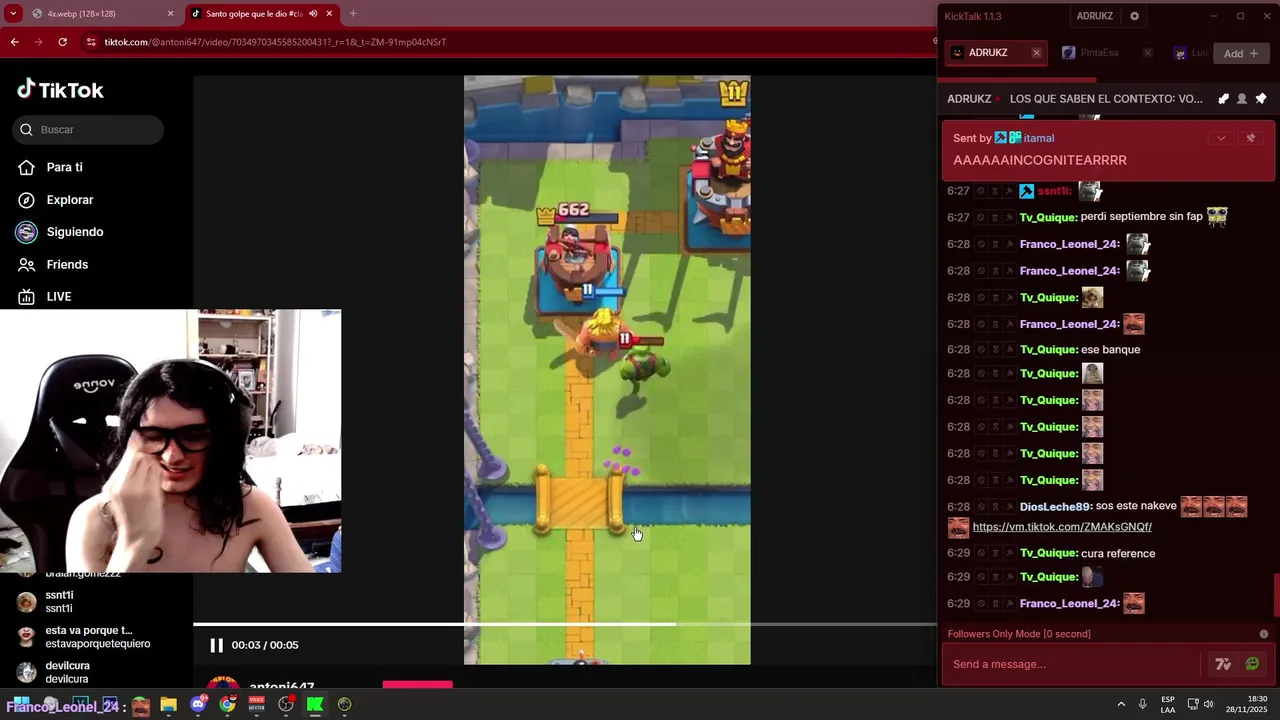Open KickTalk settings gear

click(x=1134, y=16)
